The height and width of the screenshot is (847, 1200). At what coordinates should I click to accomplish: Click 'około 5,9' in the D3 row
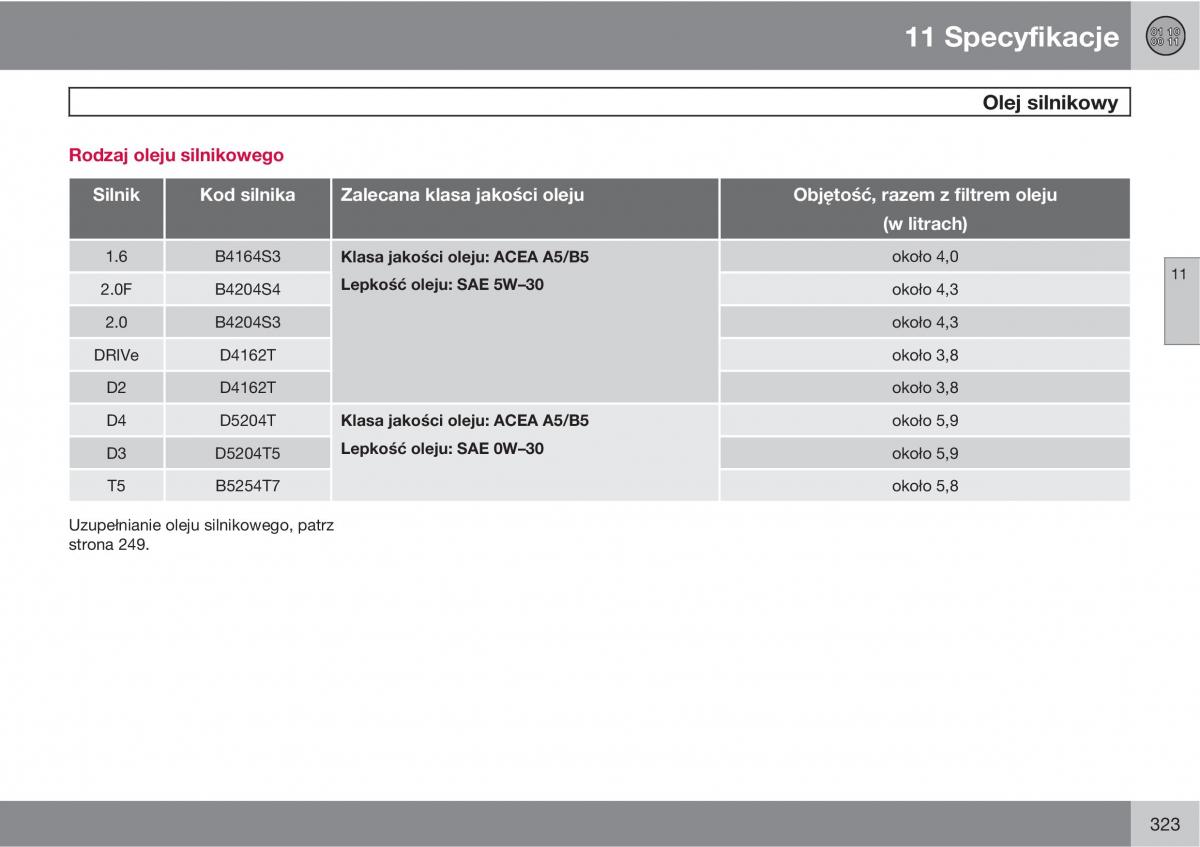pyautogui.click(x=925, y=453)
